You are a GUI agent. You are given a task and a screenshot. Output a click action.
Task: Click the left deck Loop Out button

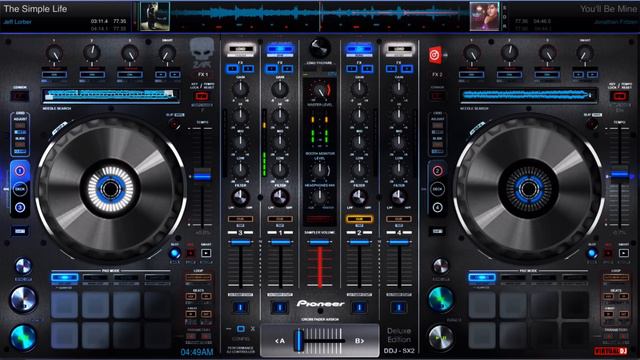pos(206,314)
